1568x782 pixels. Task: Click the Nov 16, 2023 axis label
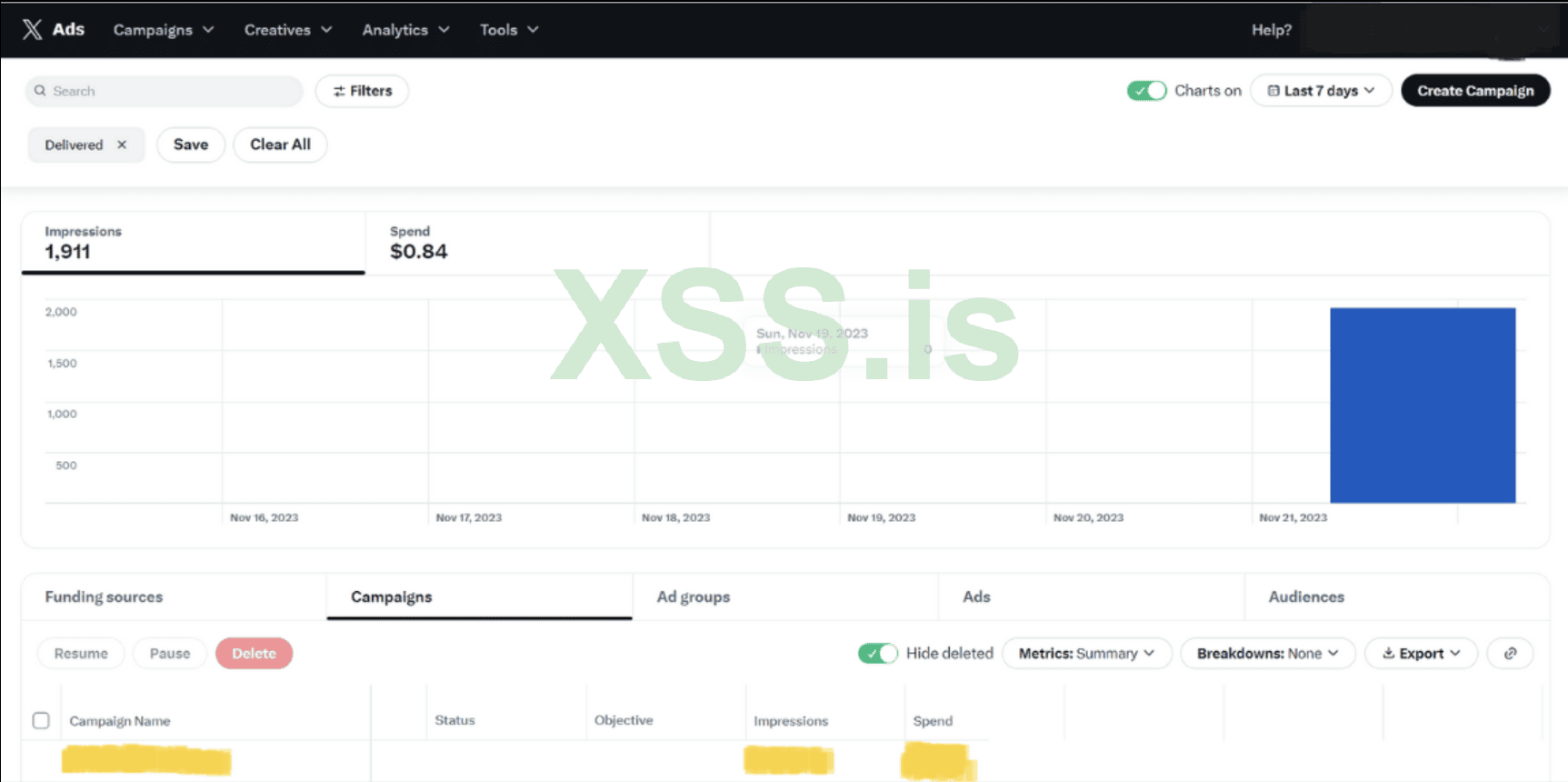click(264, 517)
